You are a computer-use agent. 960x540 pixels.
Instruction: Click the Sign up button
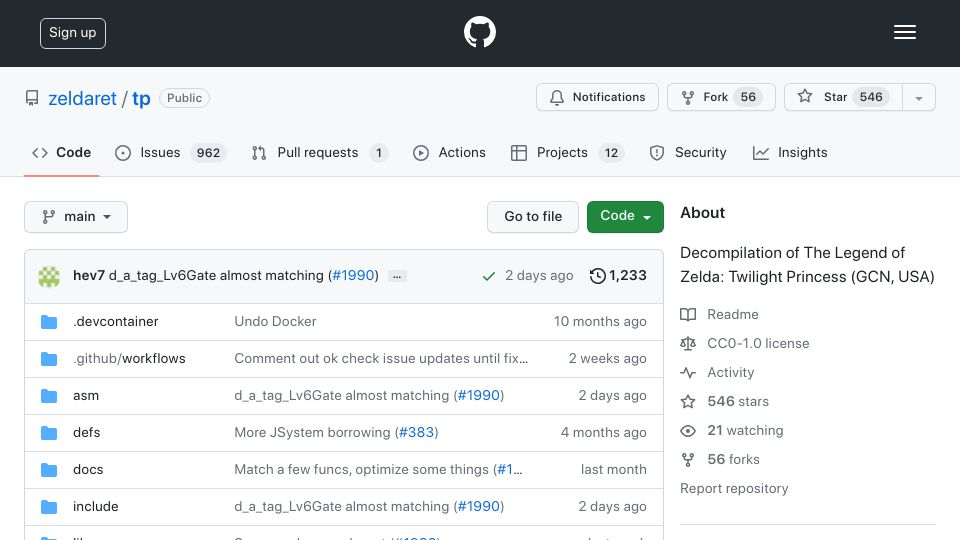pos(73,33)
